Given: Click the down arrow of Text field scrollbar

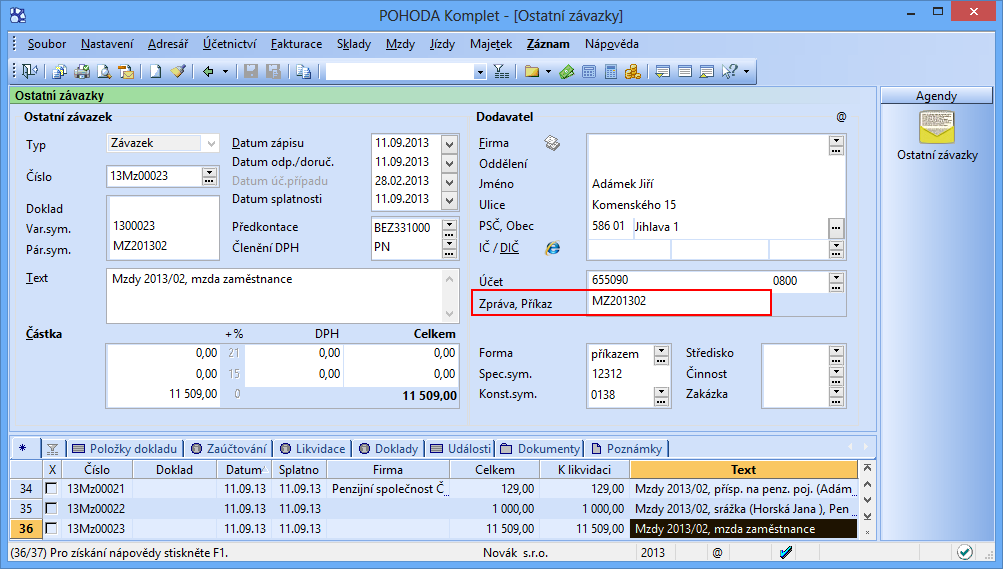Looking at the screenshot, I should [x=450, y=314].
